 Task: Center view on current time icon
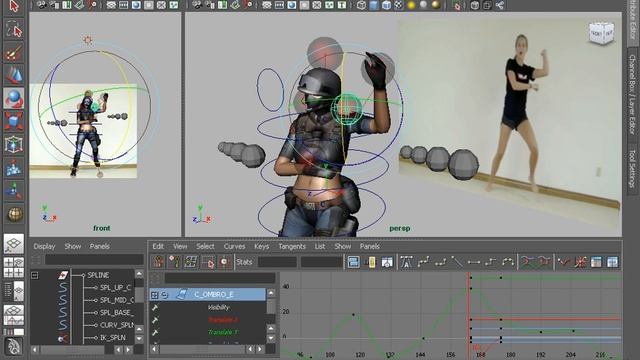387,262
